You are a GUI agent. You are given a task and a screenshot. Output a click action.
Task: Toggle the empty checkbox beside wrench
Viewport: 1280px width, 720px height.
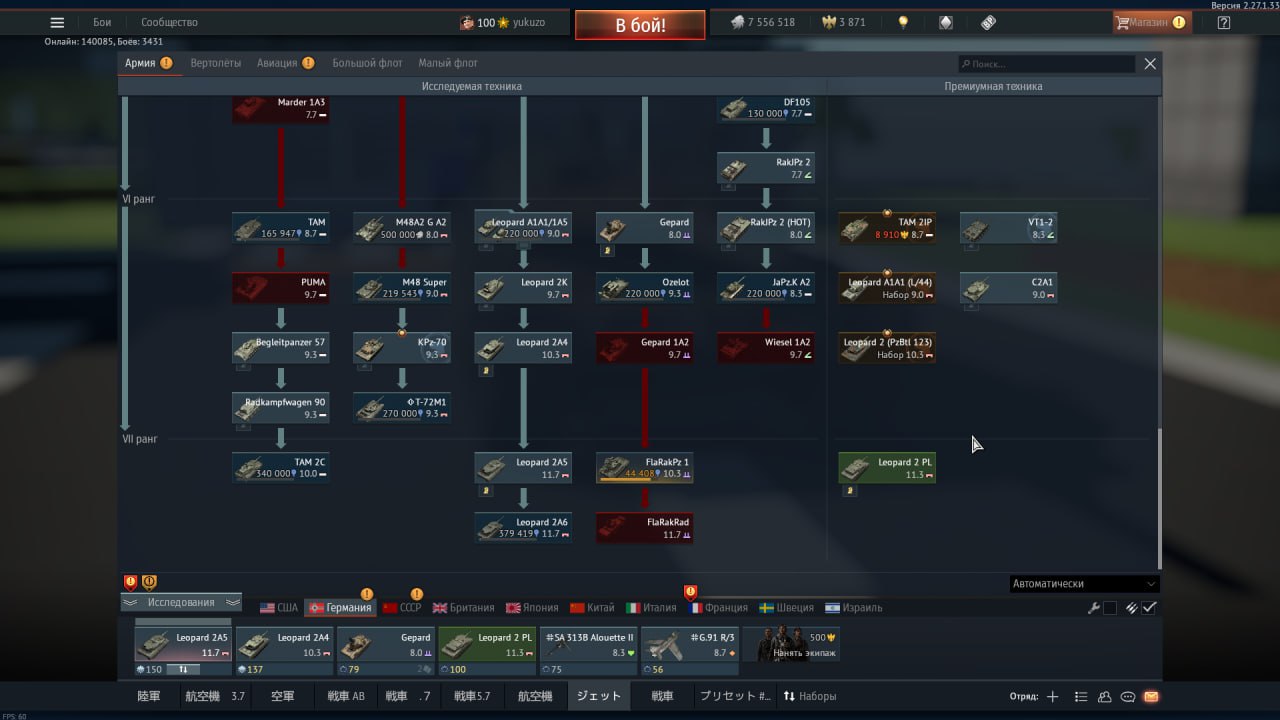coord(1110,608)
